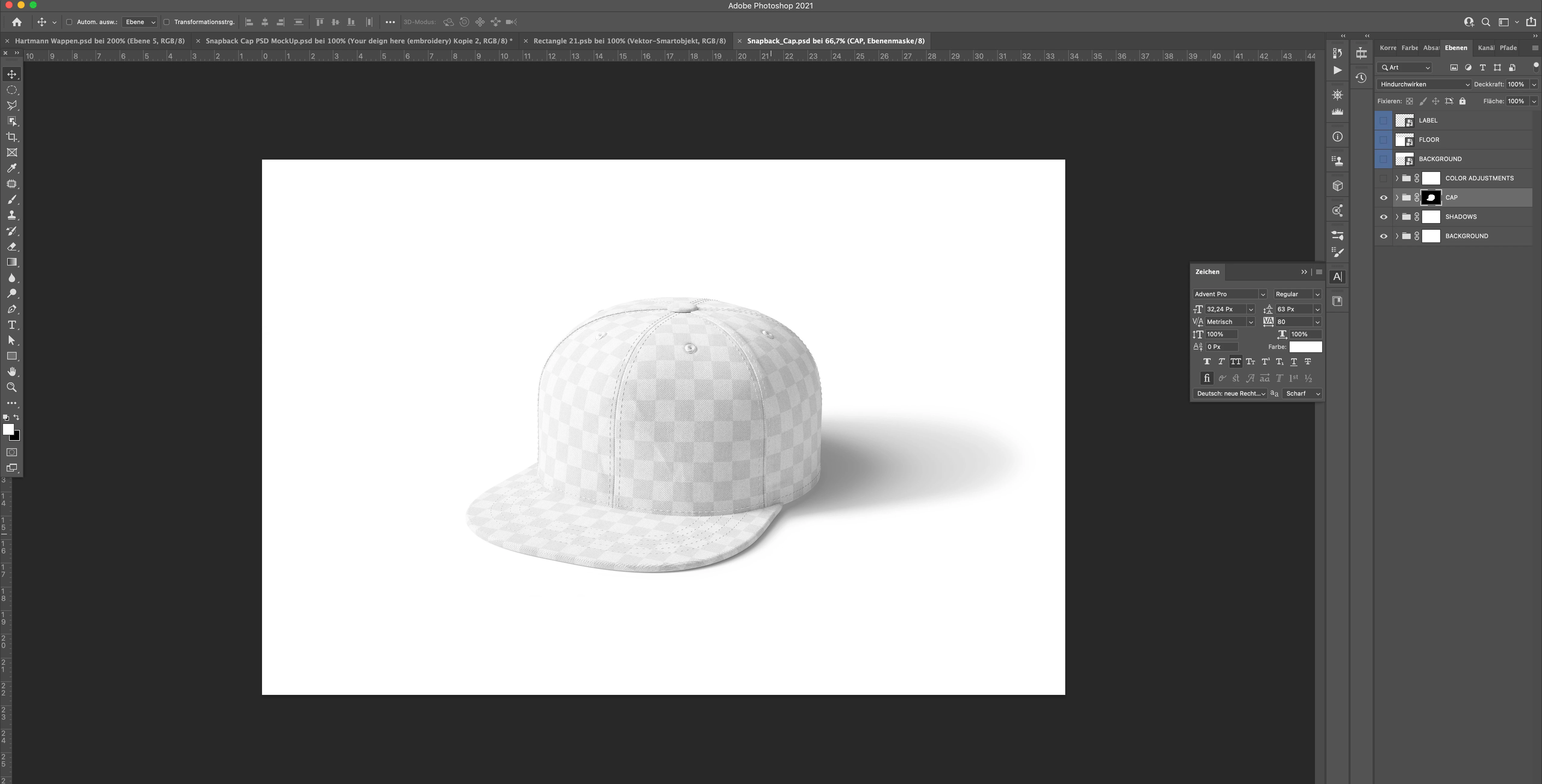The height and width of the screenshot is (784, 1542).
Task: Select the Brush tool
Action: click(x=11, y=200)
